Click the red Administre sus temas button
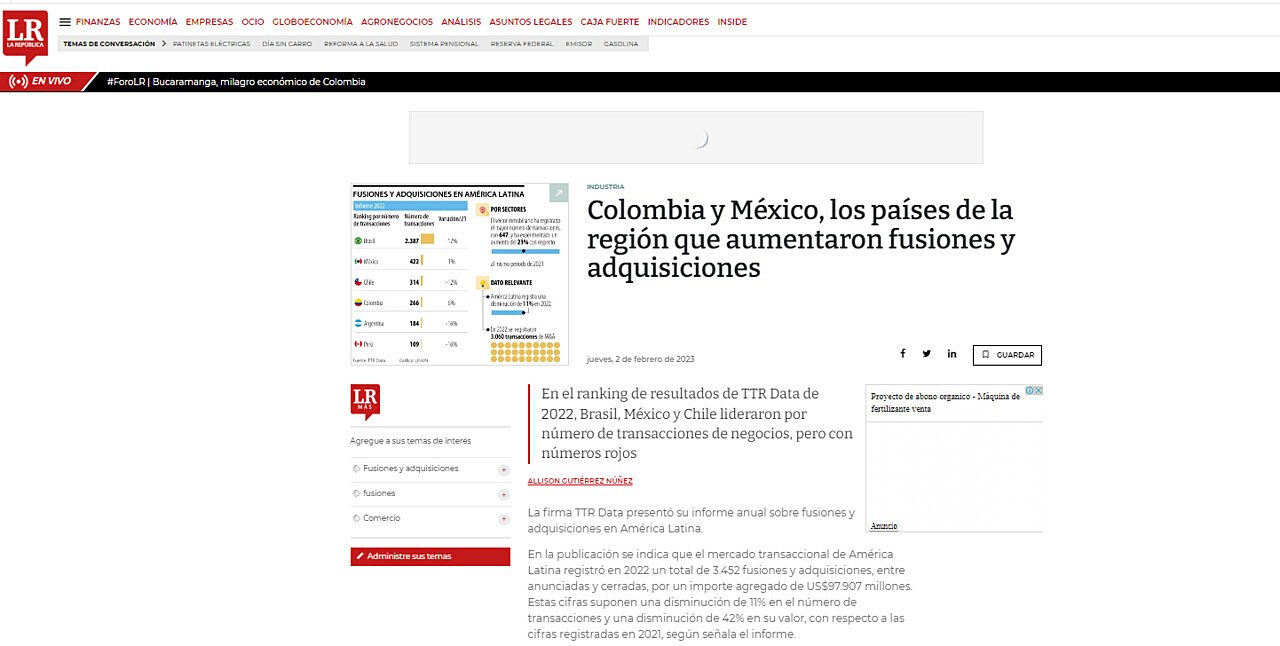The image size is (1280, 646). 430,556
